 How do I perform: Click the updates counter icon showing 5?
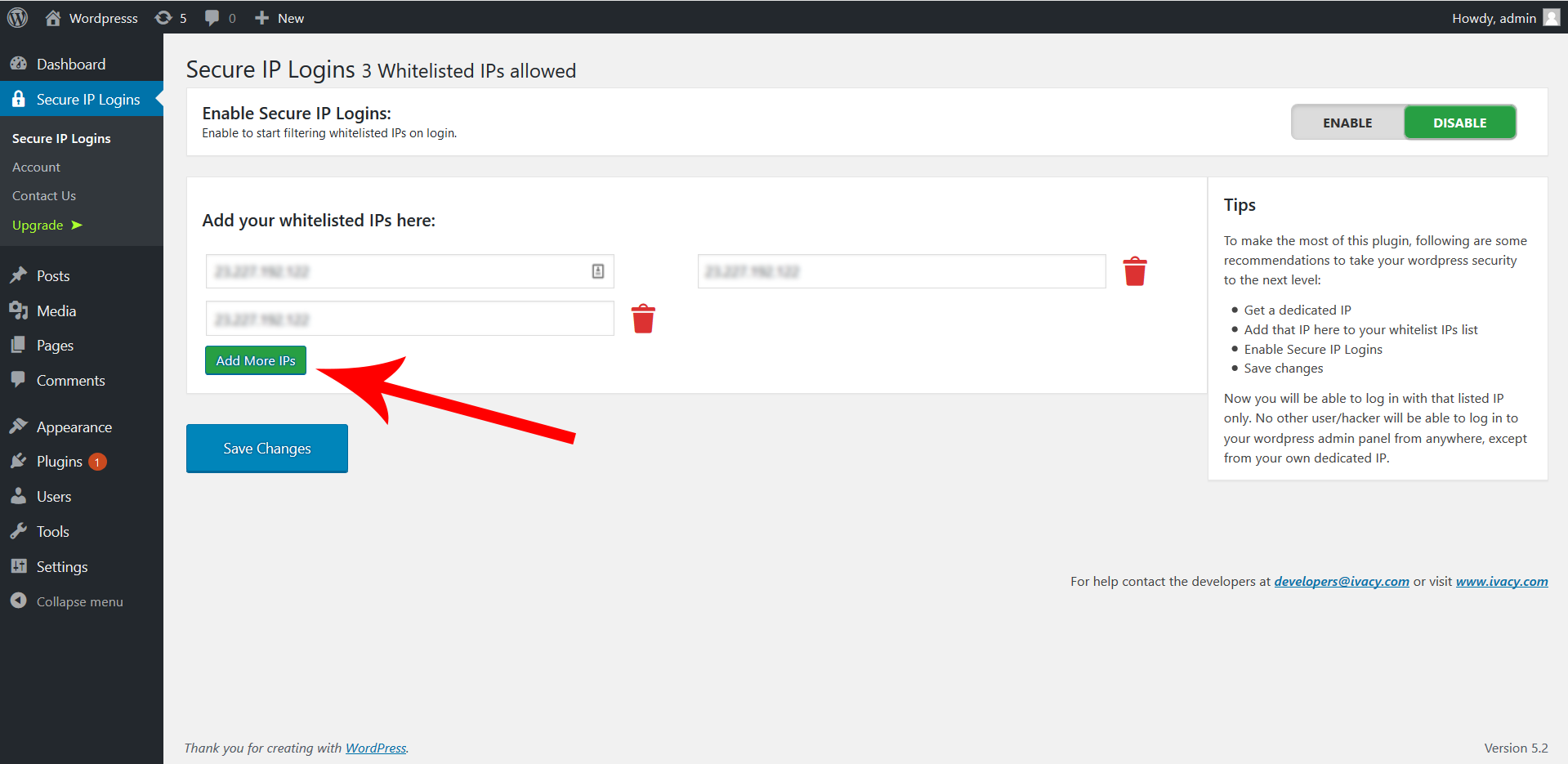tap(171, 17)
